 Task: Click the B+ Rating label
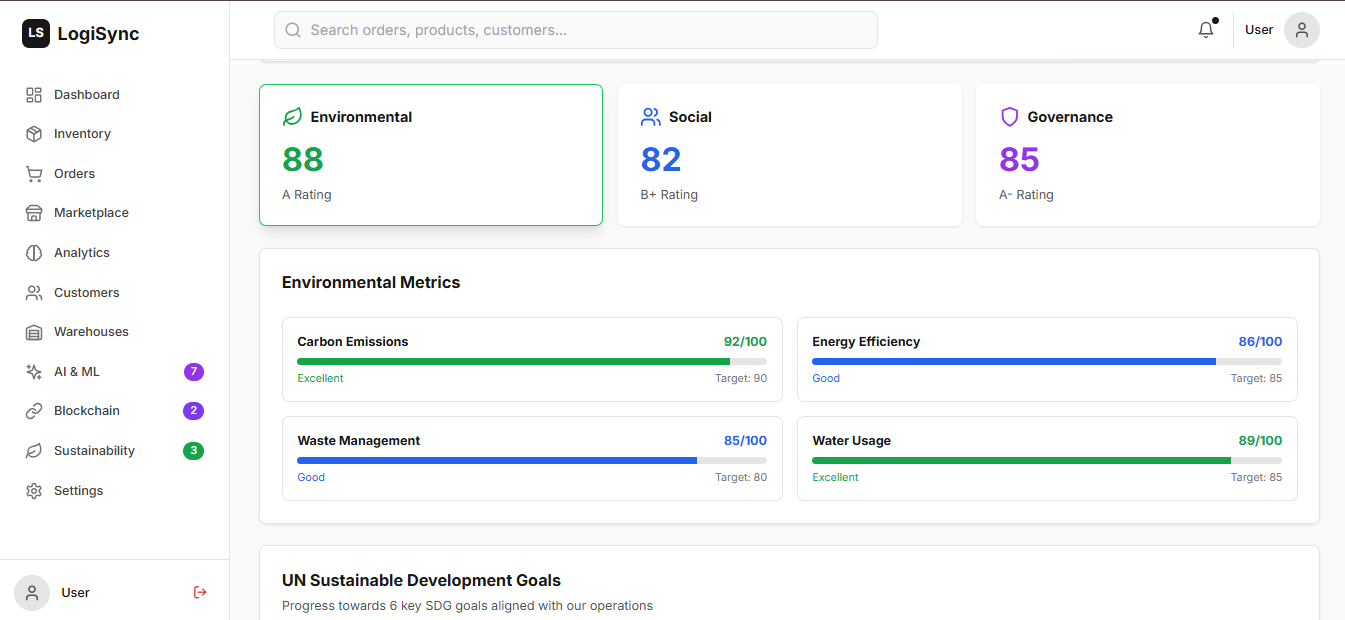[669, 195]
